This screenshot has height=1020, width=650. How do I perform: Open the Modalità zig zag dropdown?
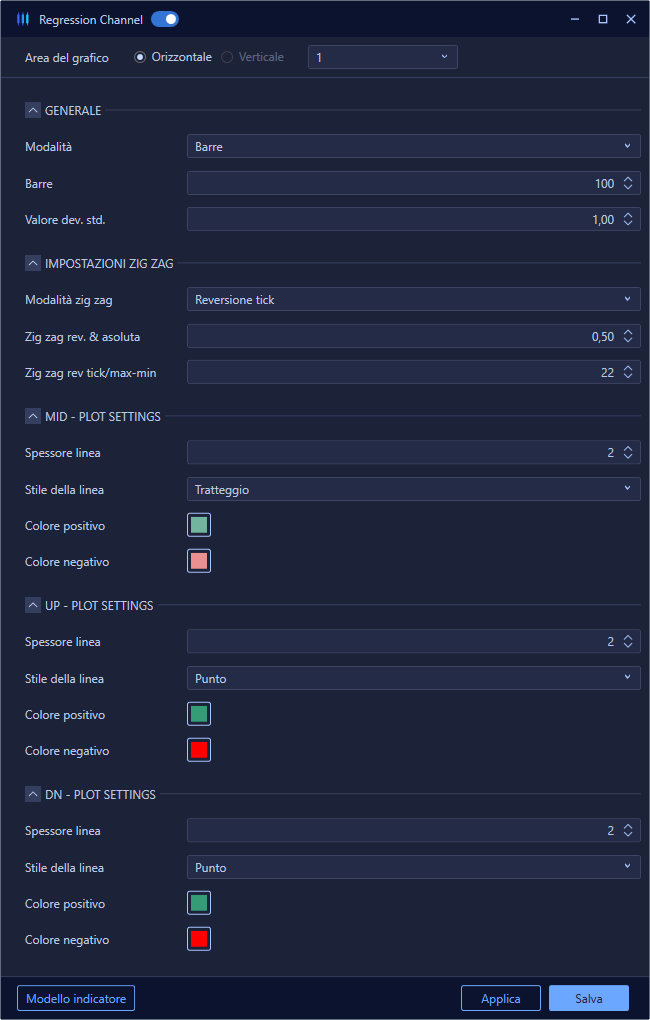(x=413, y=299)
